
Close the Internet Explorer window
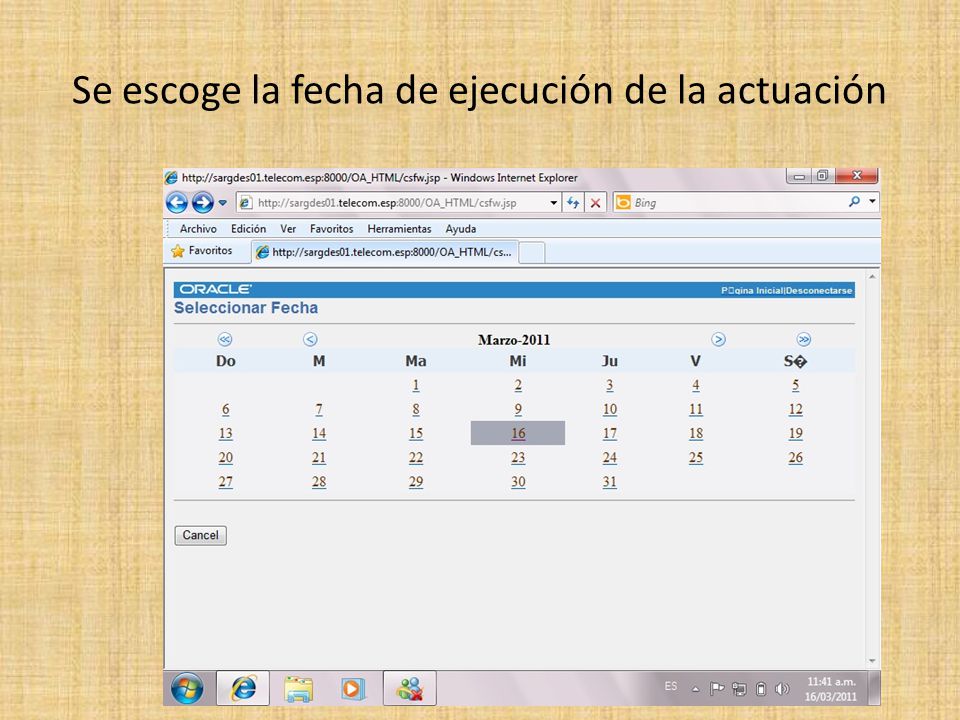click(x=857, y=176)
